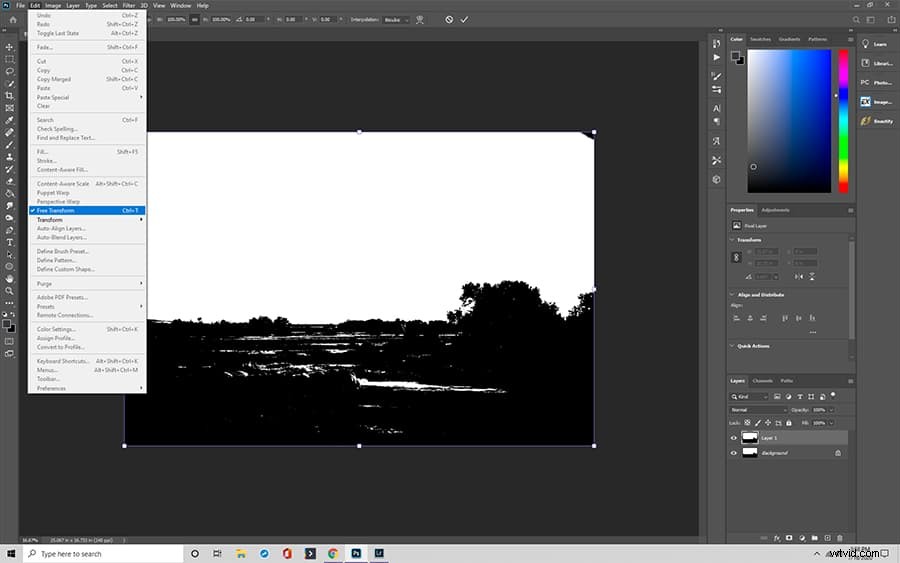Open the Image menu
The width and height of the screenshot is (900, 563).
53,5
